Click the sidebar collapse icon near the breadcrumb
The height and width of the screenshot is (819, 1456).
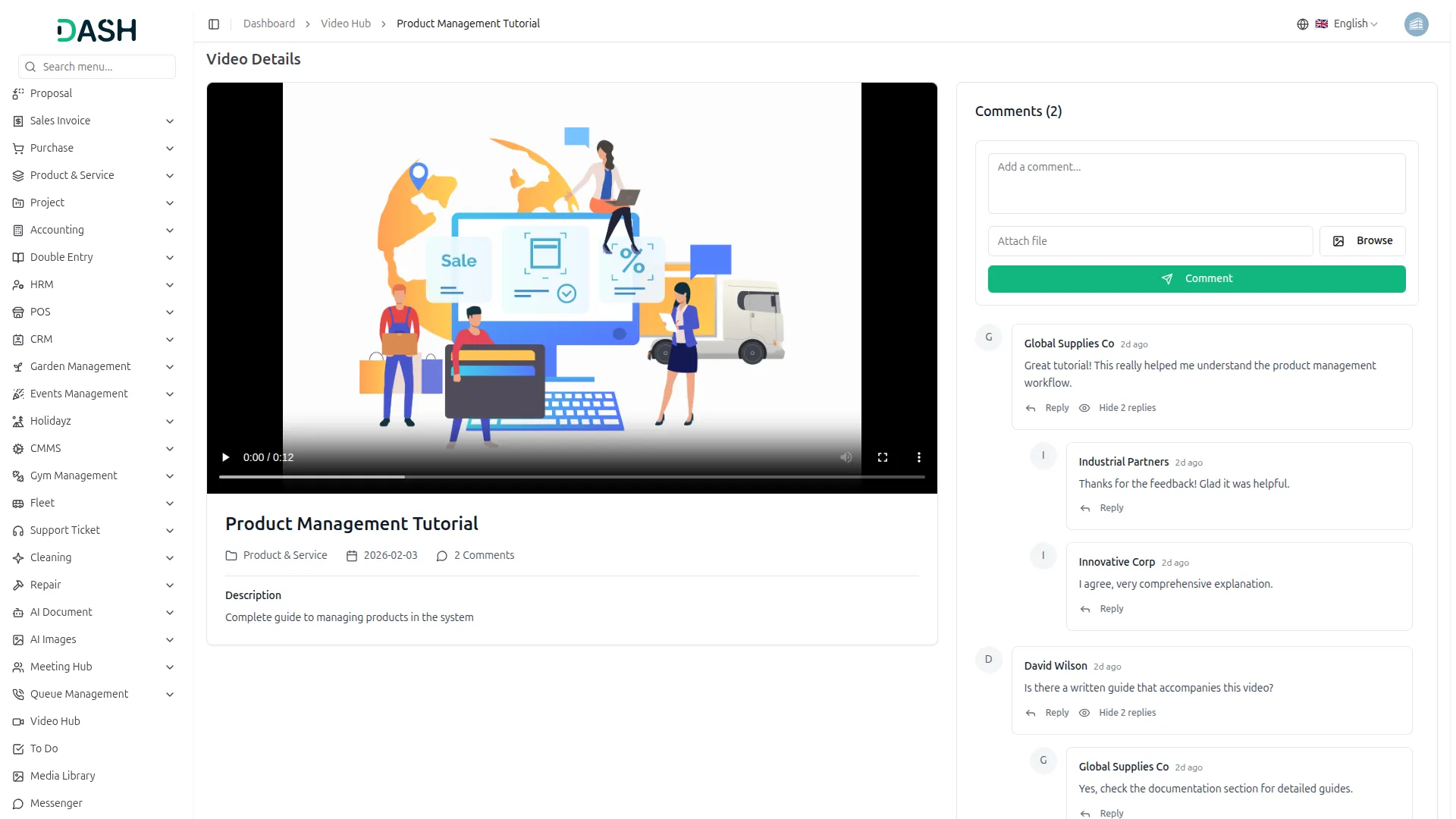coord(214,24)
